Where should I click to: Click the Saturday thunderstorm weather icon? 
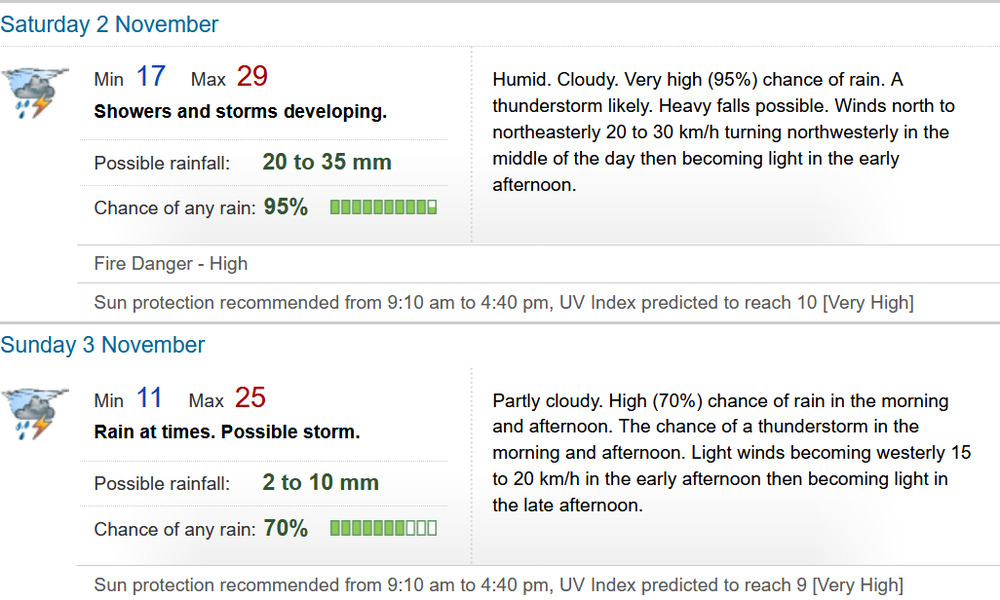click(34, 93)
